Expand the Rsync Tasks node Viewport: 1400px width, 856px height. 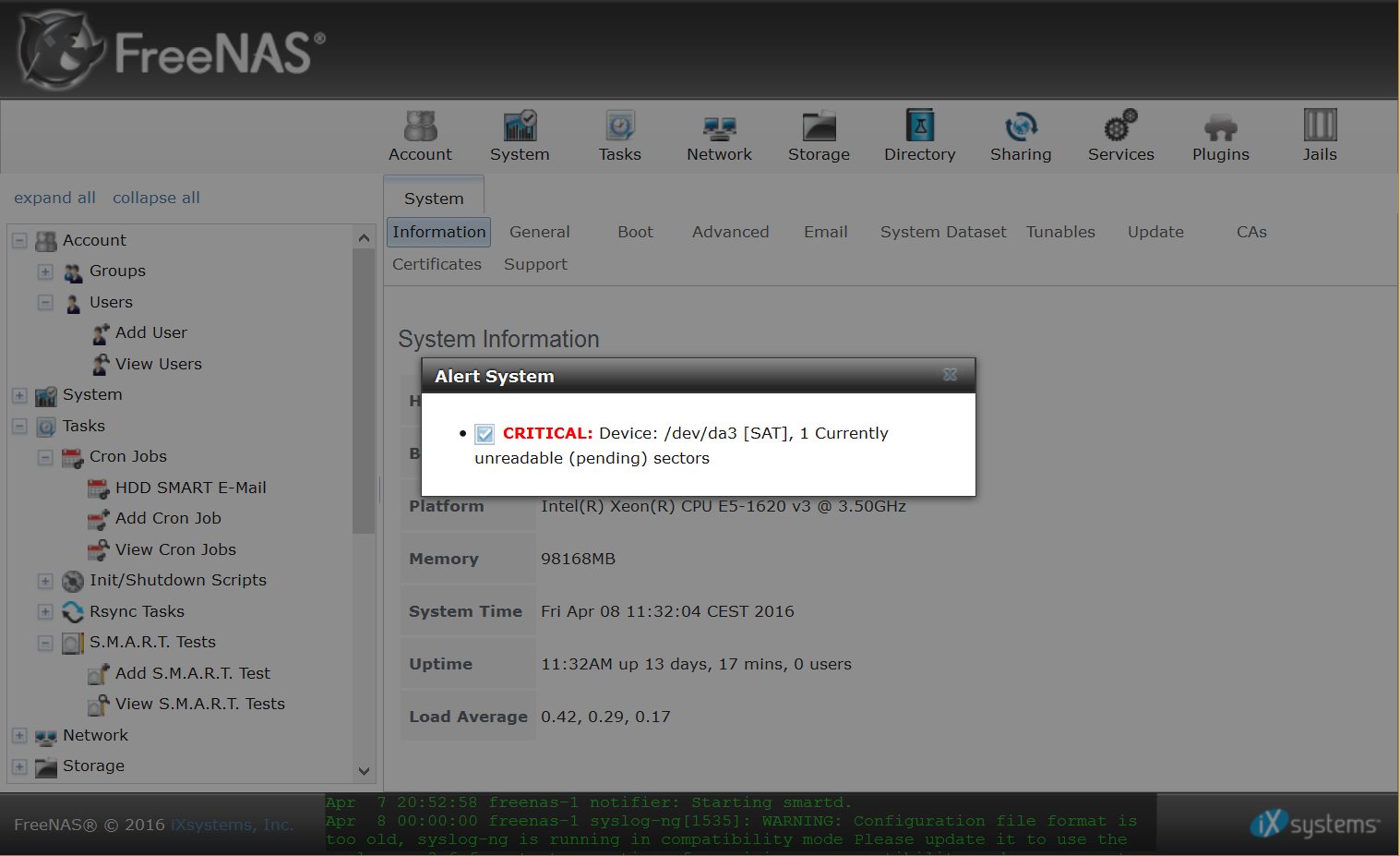click(x=45, y=612)
